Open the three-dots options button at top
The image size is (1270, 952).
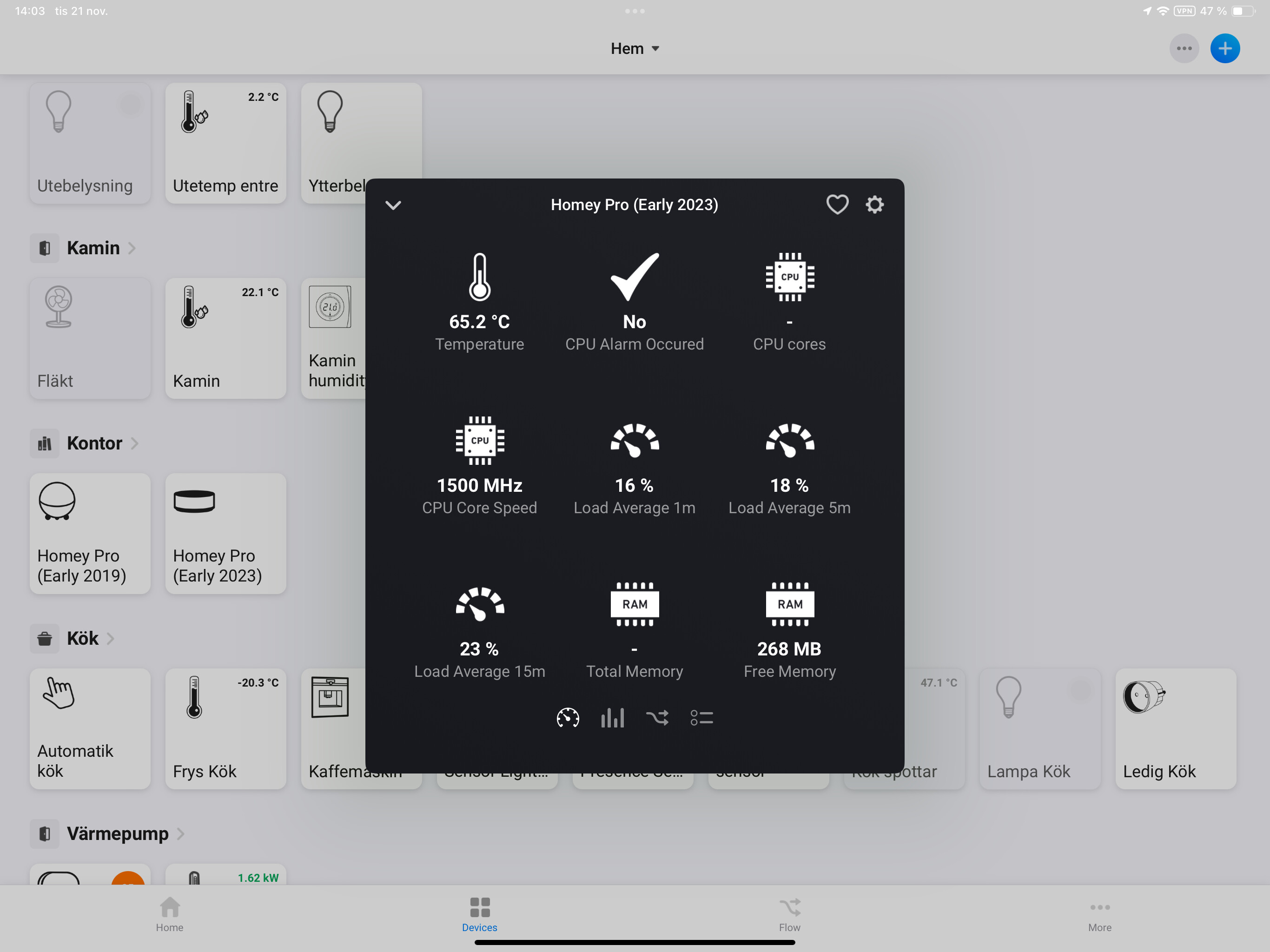click(x=1184, y=49)
